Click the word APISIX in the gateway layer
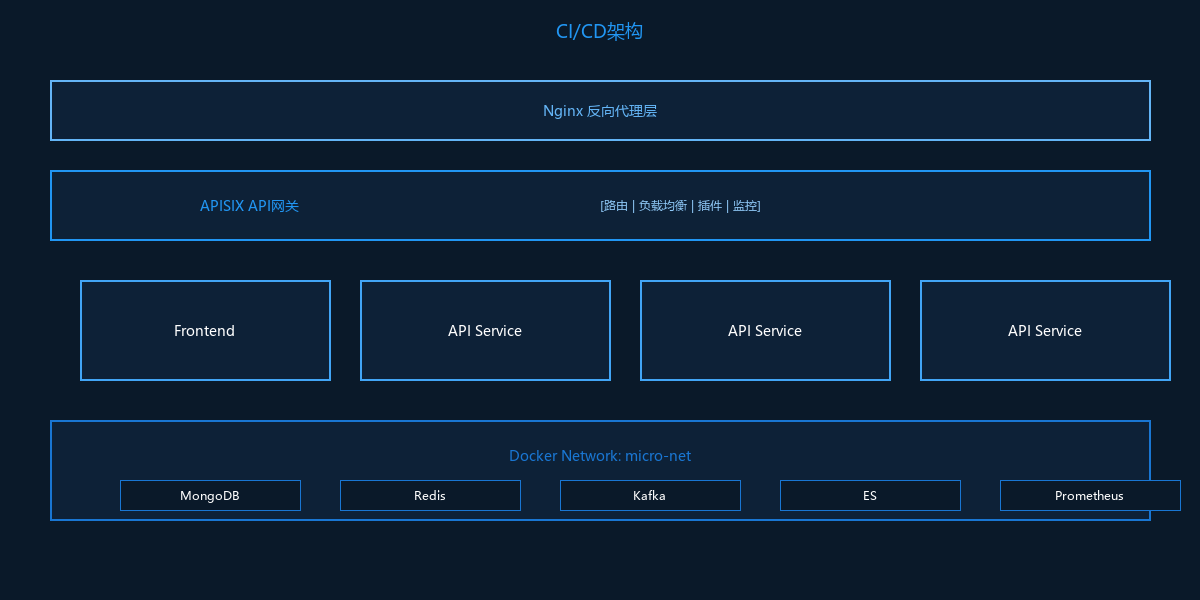The height and width of the screenshot is (600, 1200). point(222,206)
